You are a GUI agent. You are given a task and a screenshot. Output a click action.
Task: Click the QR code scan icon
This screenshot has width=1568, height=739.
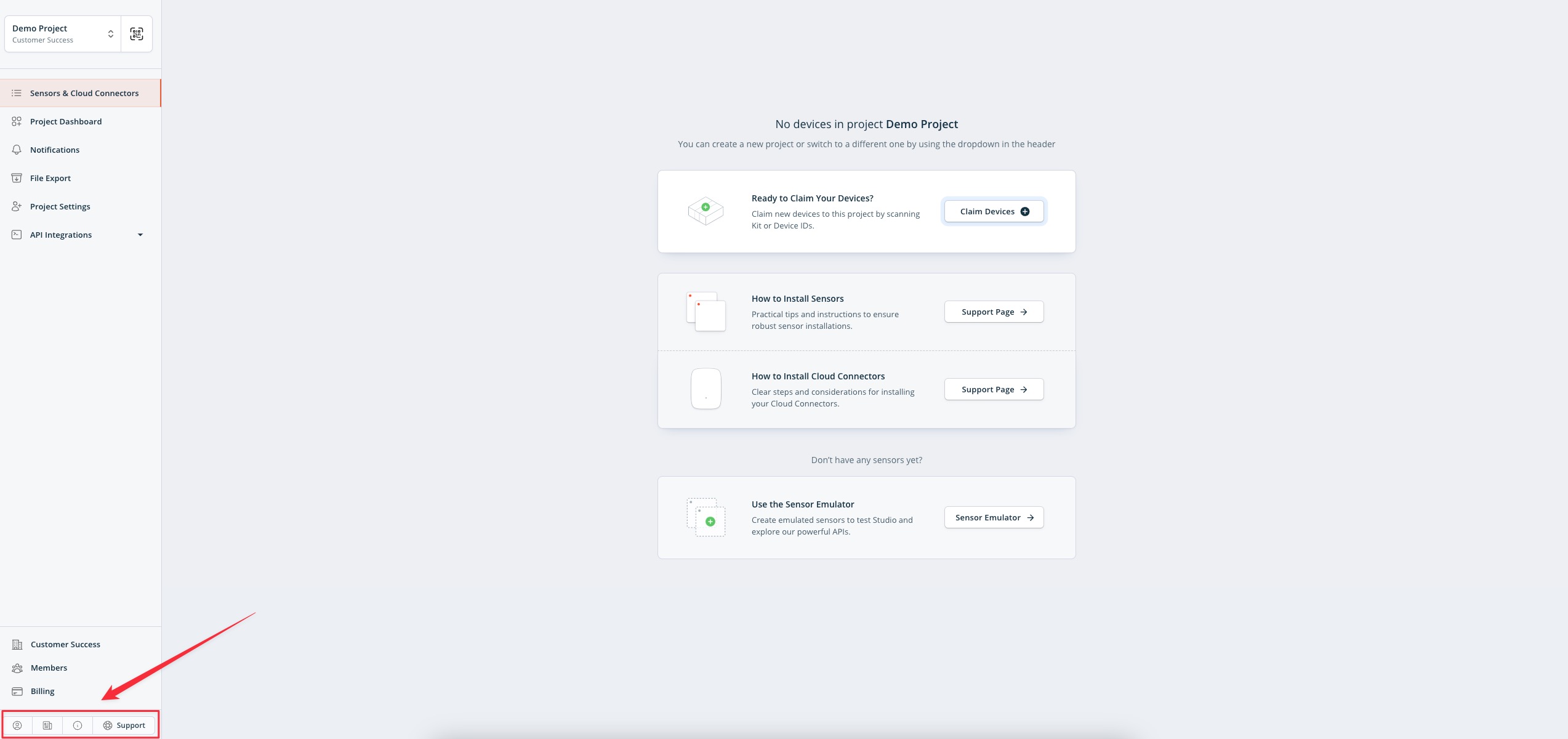(137, 34)
